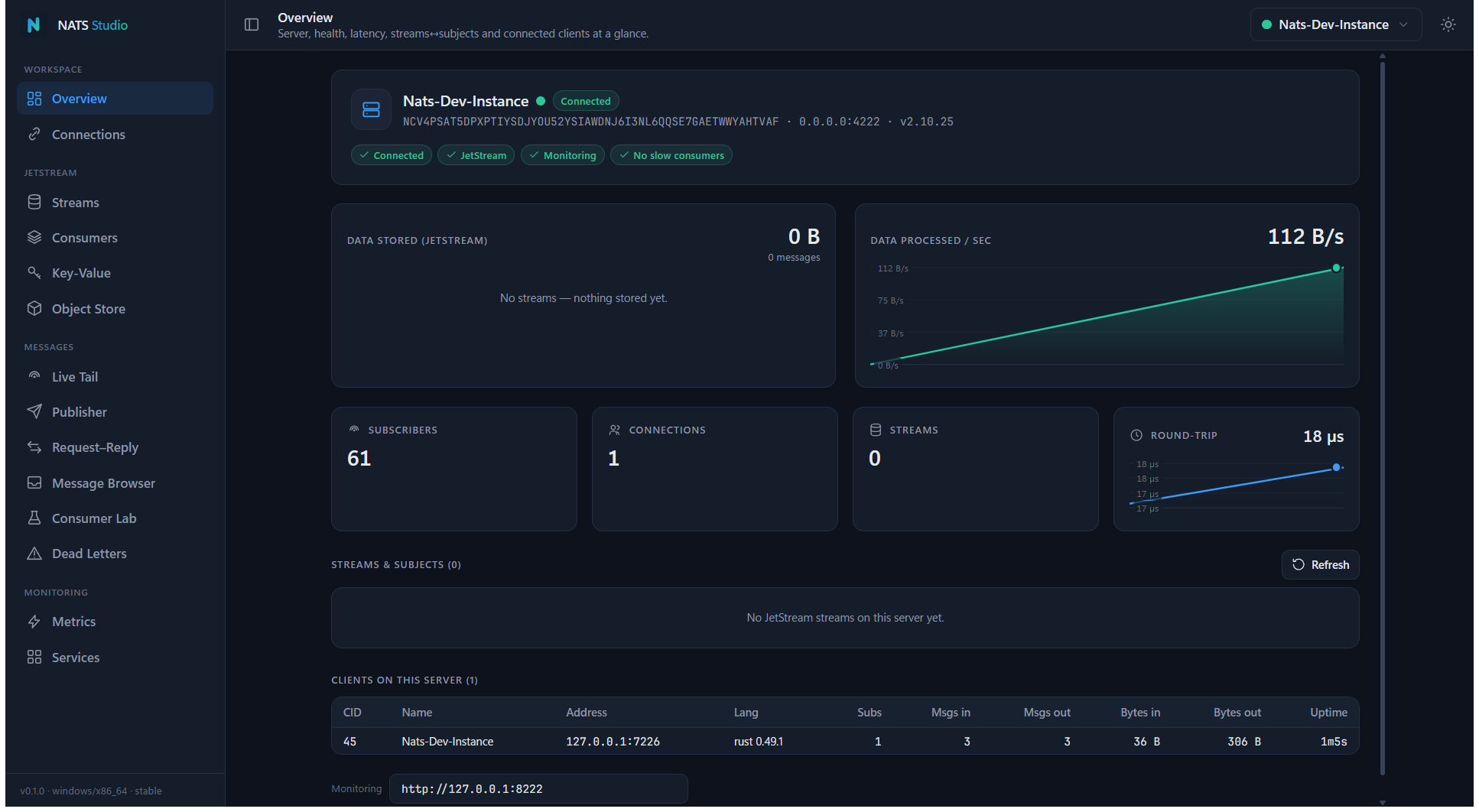The width and height of the screenshot is (1479, 812).
Task: Click the Message Browser inbox icon
Action: coord(34,483)
